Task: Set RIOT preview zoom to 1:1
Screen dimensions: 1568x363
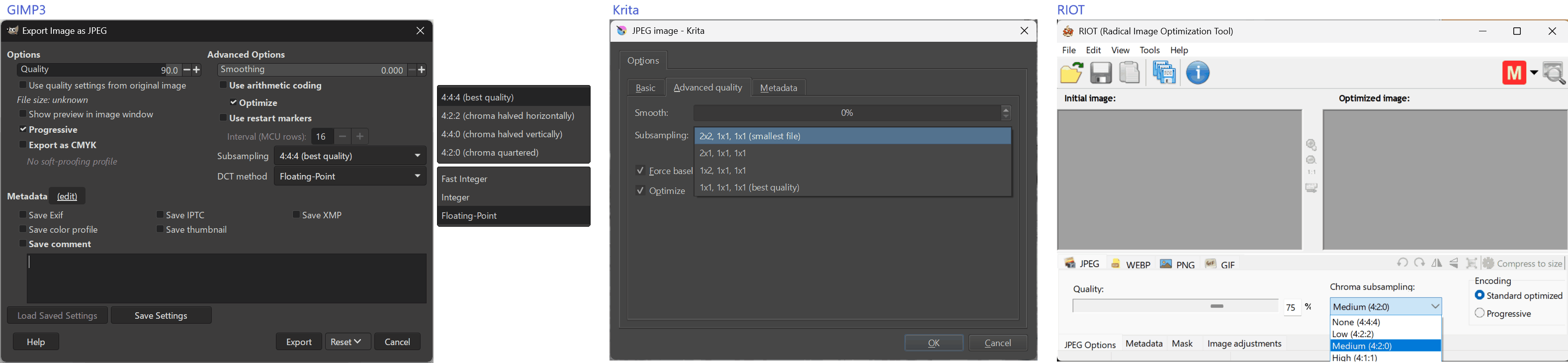Action: (x=1312, y=173)
